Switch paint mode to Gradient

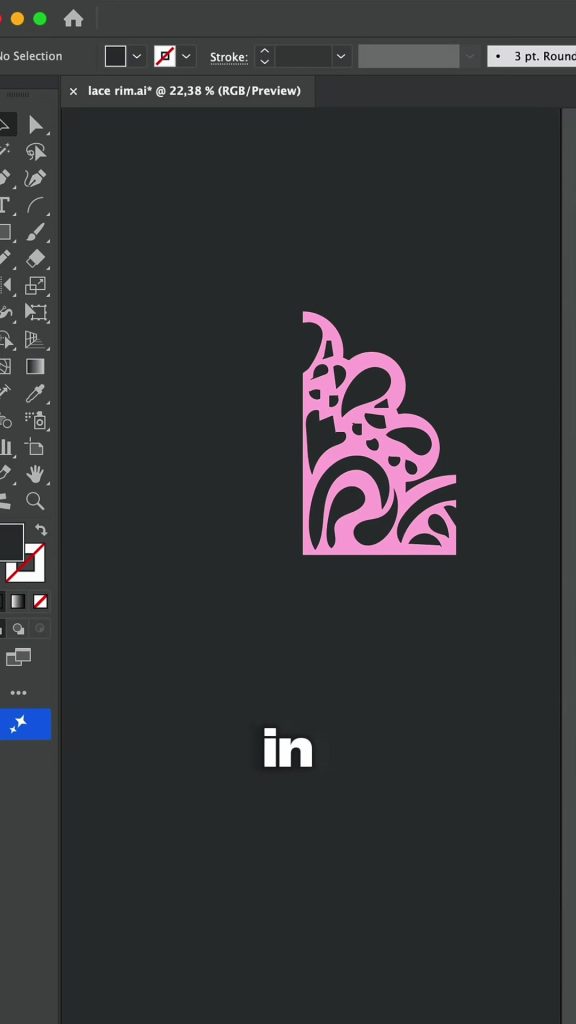pos(18,601)
